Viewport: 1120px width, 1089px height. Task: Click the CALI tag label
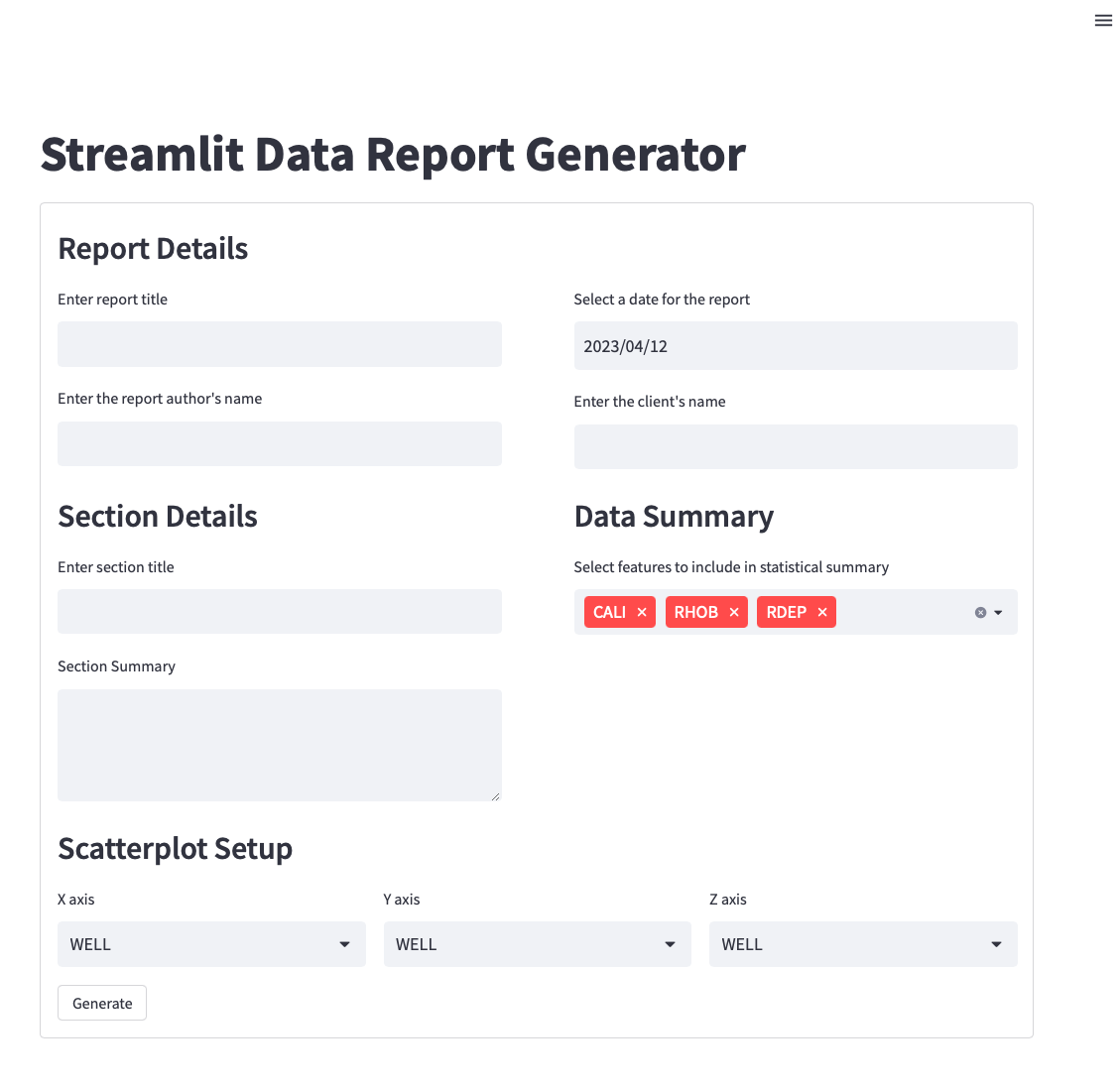[609, 613]
